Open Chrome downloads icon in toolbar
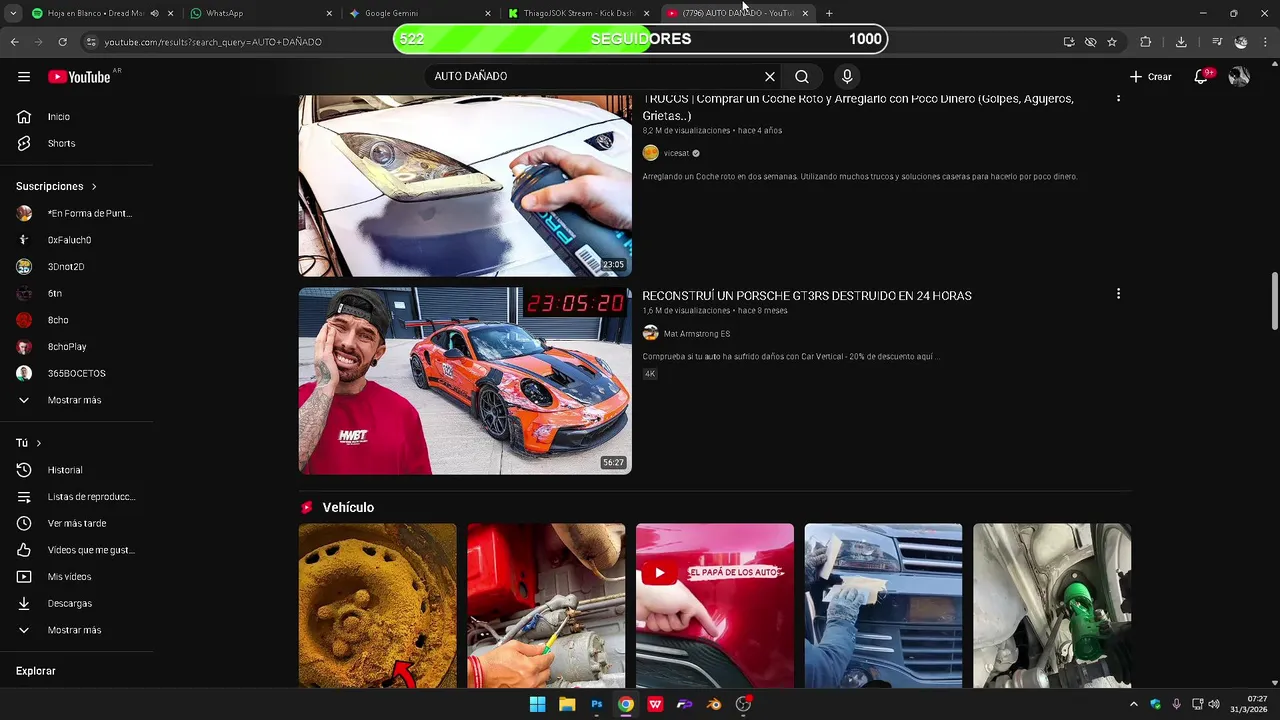This screenshot has height=720, width=1280. pyautogui.click(x=1181, y=42)
